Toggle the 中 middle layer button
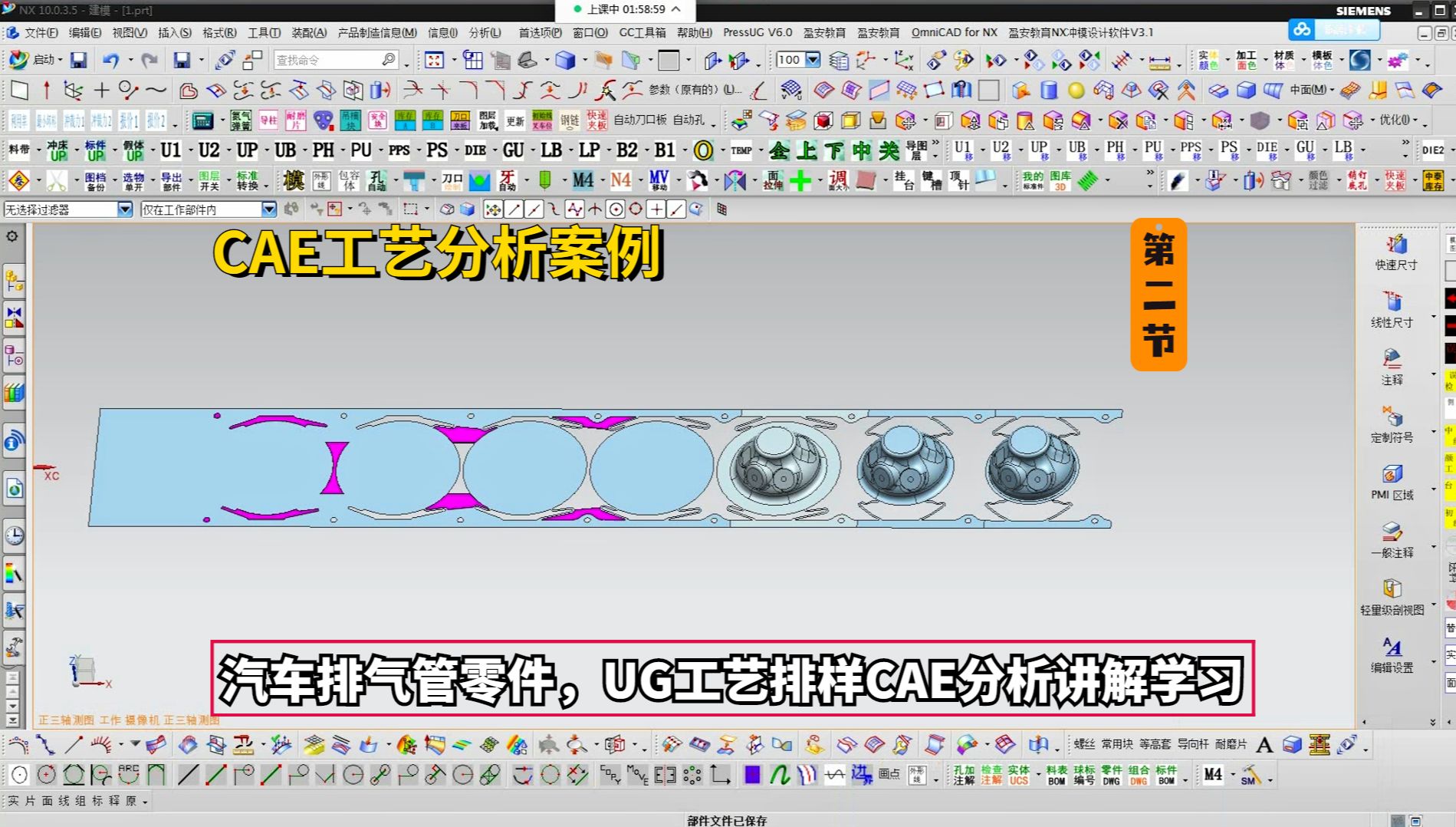This screenshot has height=827, width=1456. [861, 150]
